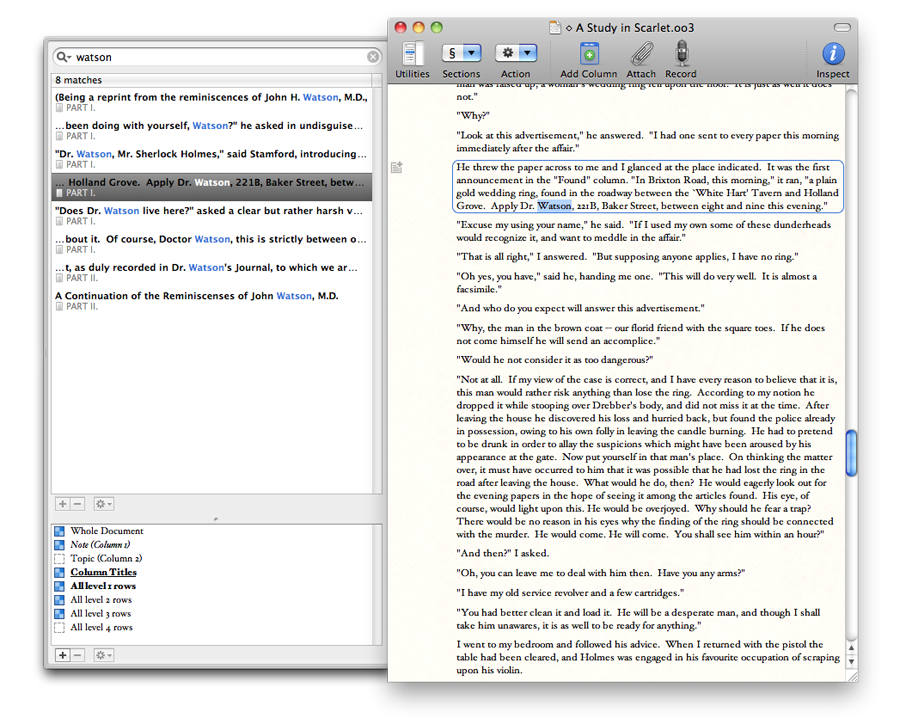Screen dimensions: 900x718
Task: Select the match 'Of course, Doctor Watson'
Action: point(212,244)
